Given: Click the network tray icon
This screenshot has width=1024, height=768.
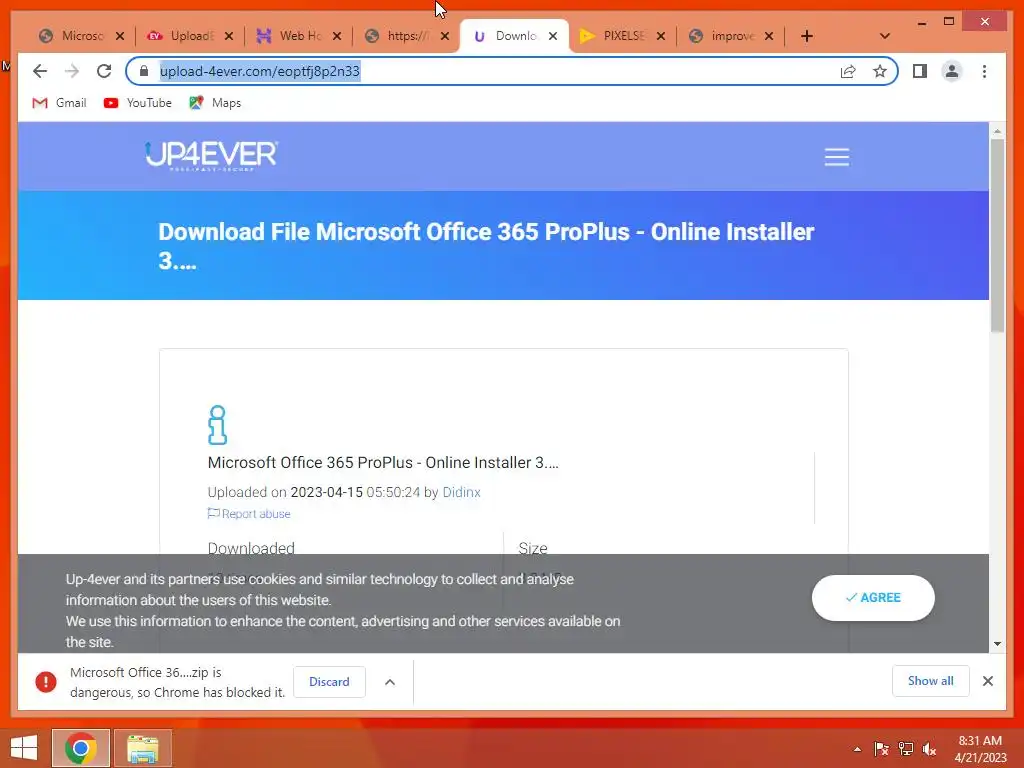Looking at the screenshot, I should pyautogui.click(x=906, y=749).
